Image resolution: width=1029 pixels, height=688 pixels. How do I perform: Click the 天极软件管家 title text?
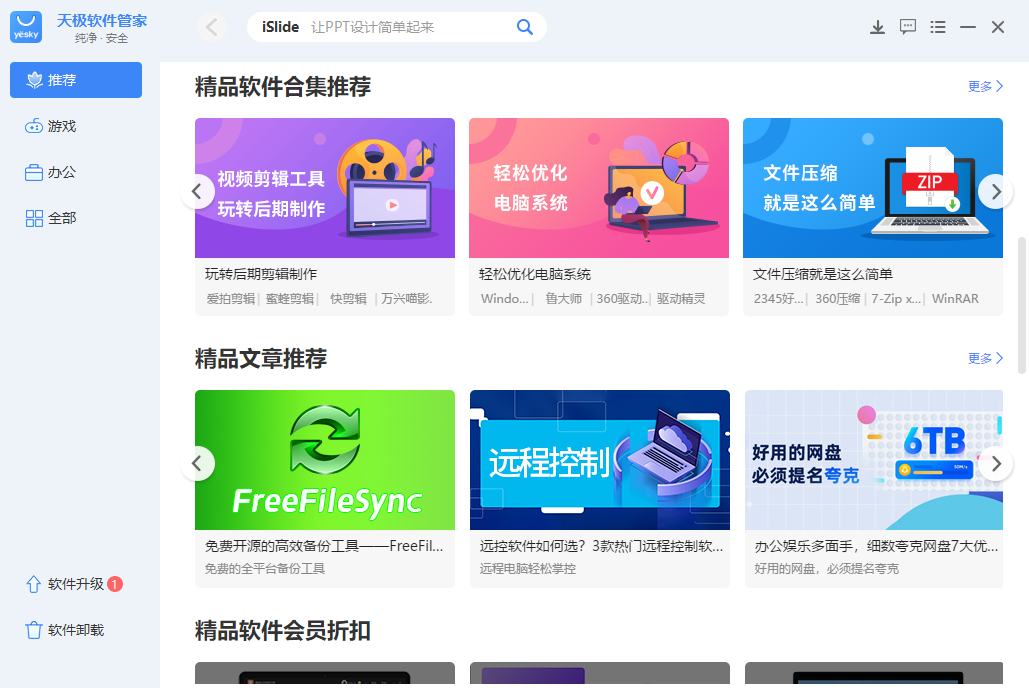click(102, 20)
